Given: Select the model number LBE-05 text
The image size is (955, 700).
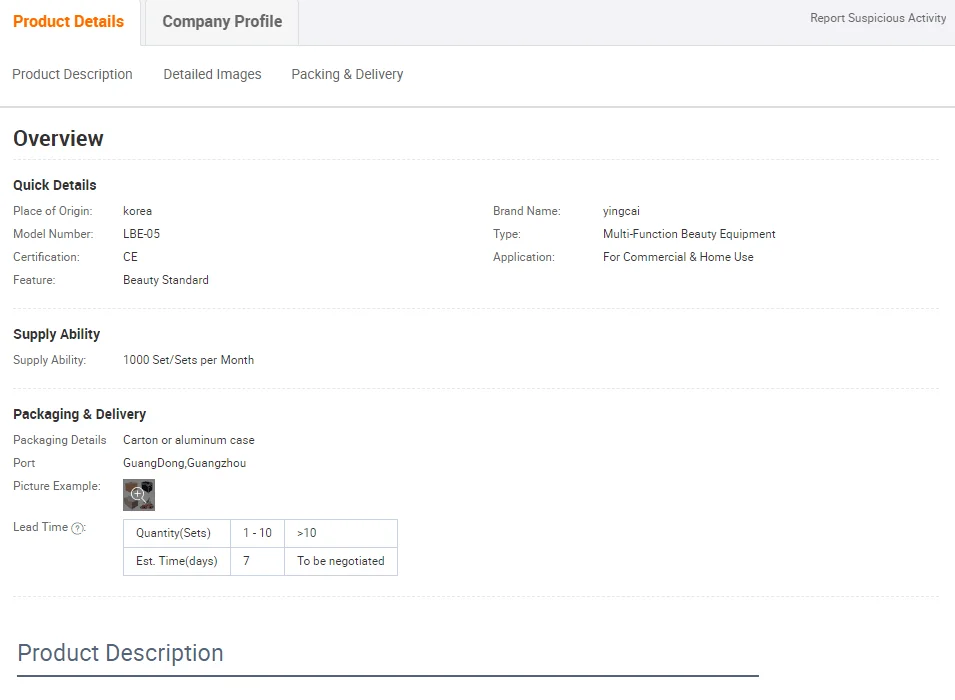Looking at the screenshot, I should 141,234.
